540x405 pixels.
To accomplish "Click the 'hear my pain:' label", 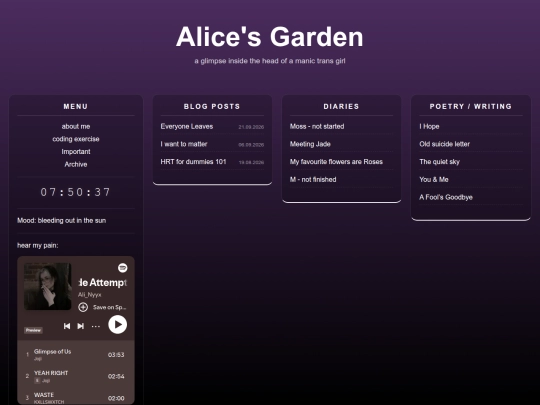I will (38, 246).
